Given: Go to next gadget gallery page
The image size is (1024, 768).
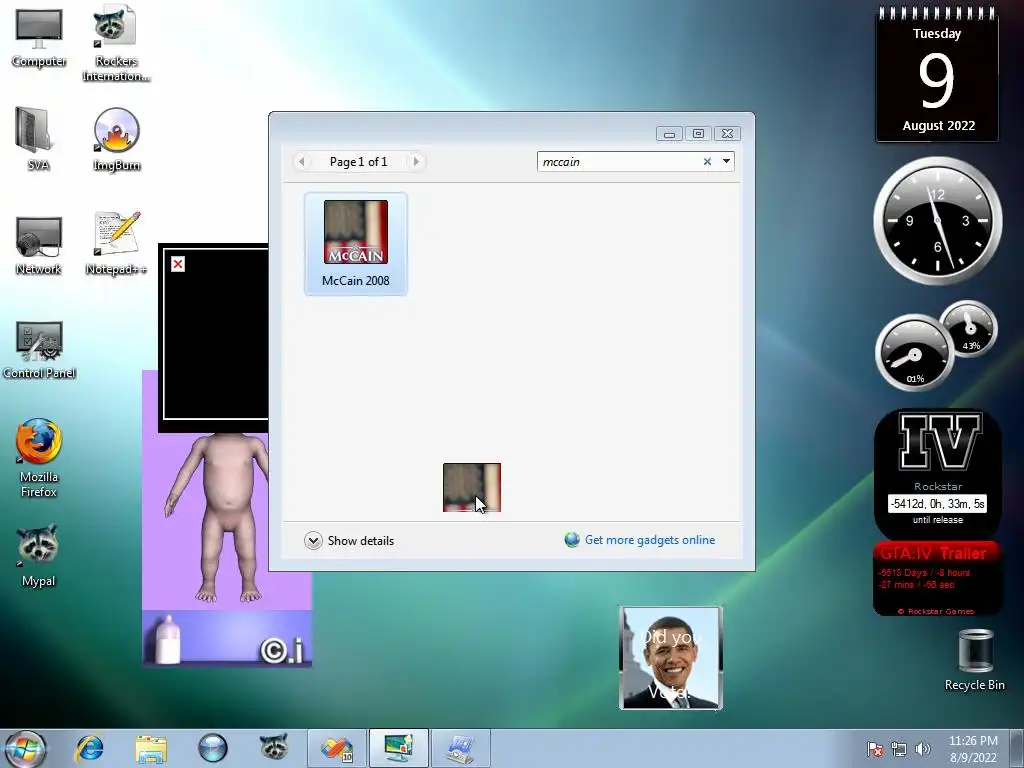Looking at the screenshot, I should tap(416, 161).
